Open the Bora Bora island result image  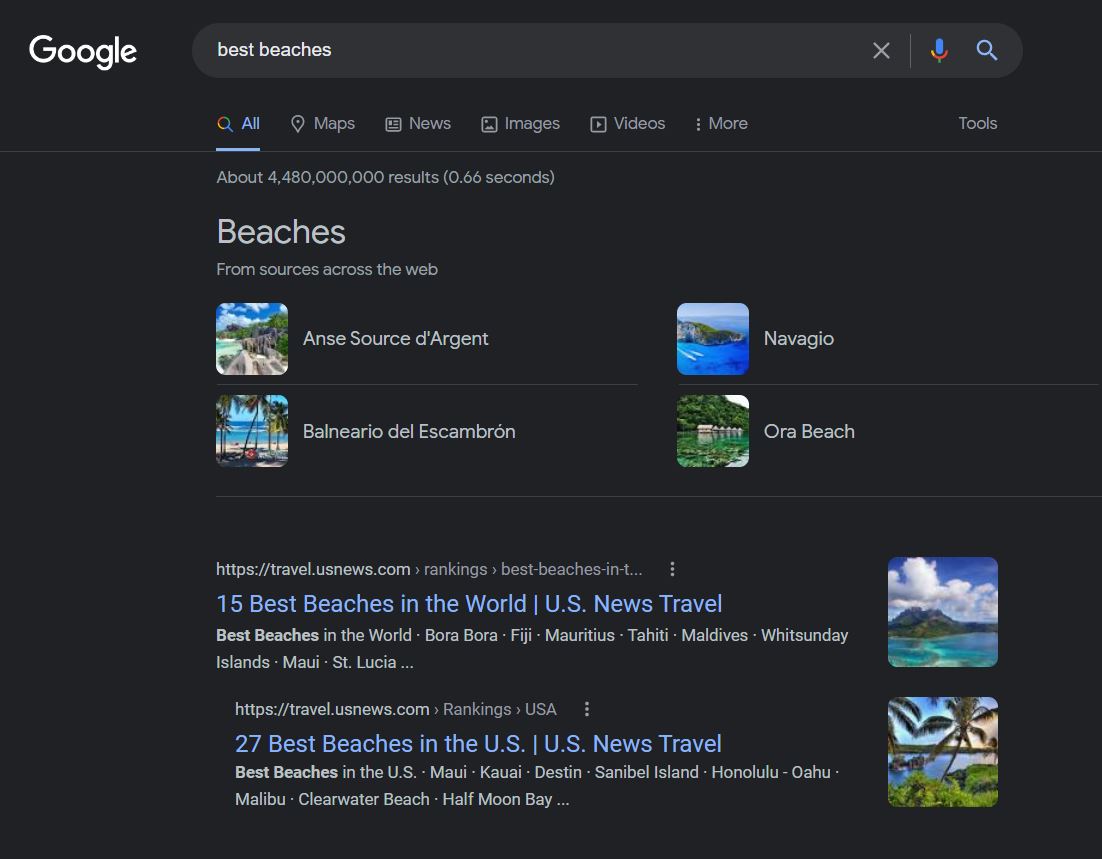coord(942,612)
